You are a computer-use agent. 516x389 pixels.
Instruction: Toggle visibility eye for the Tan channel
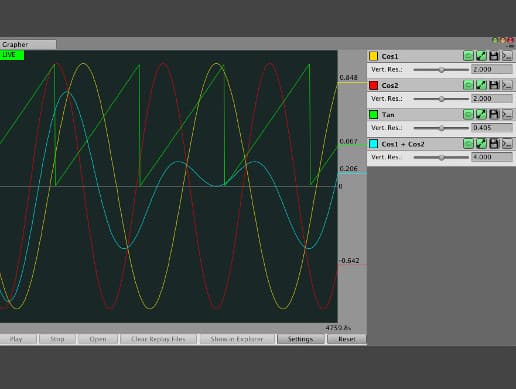[468, 115]
